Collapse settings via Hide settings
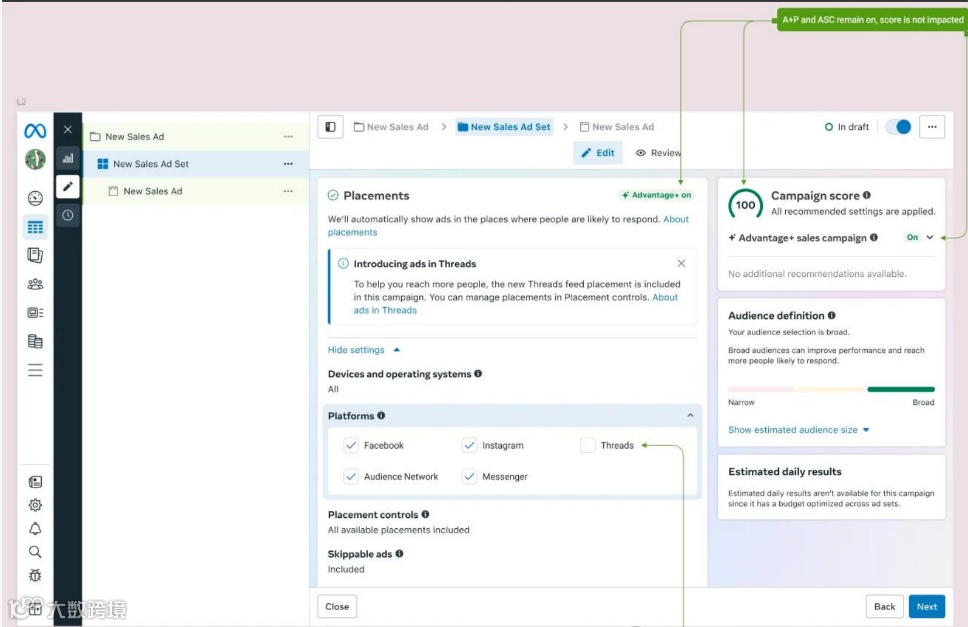This screenshot has height=627, width=968. click(x=364, y=350)
